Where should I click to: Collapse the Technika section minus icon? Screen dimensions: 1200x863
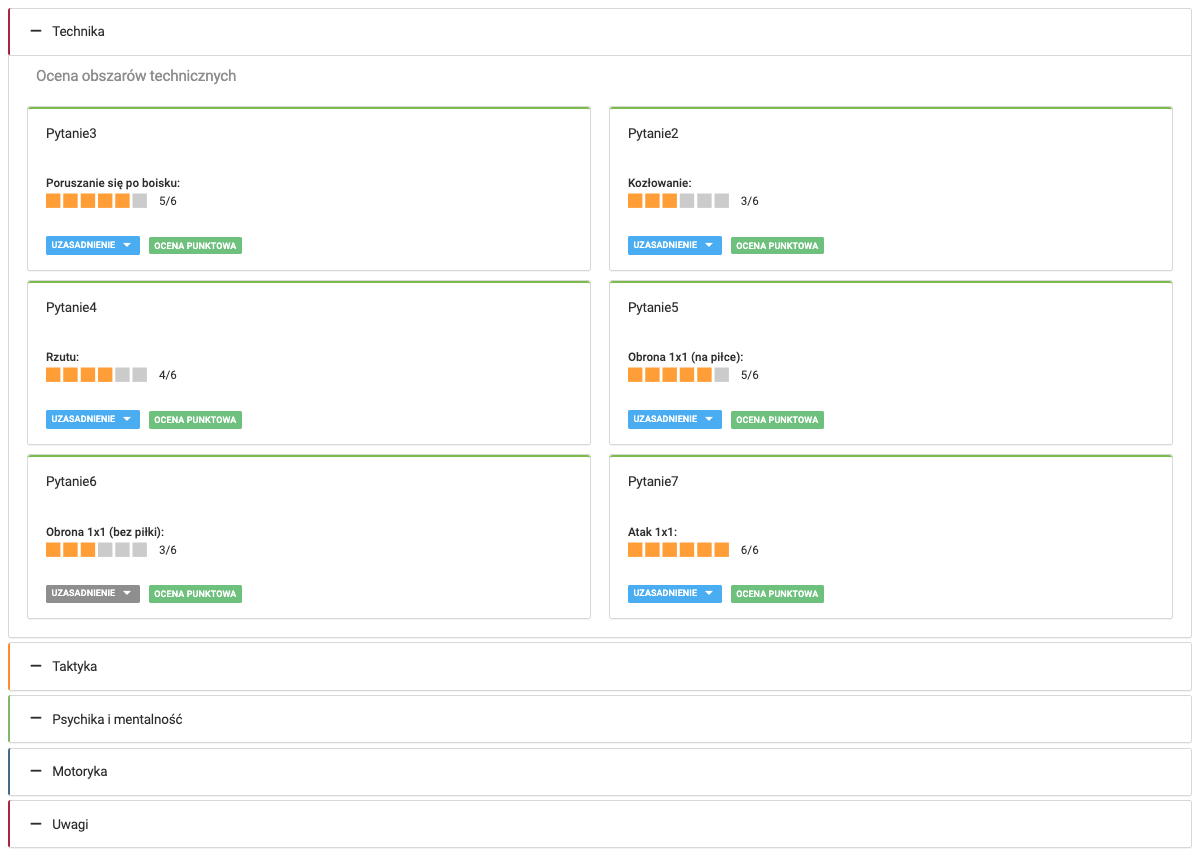[x=36, y=32]
